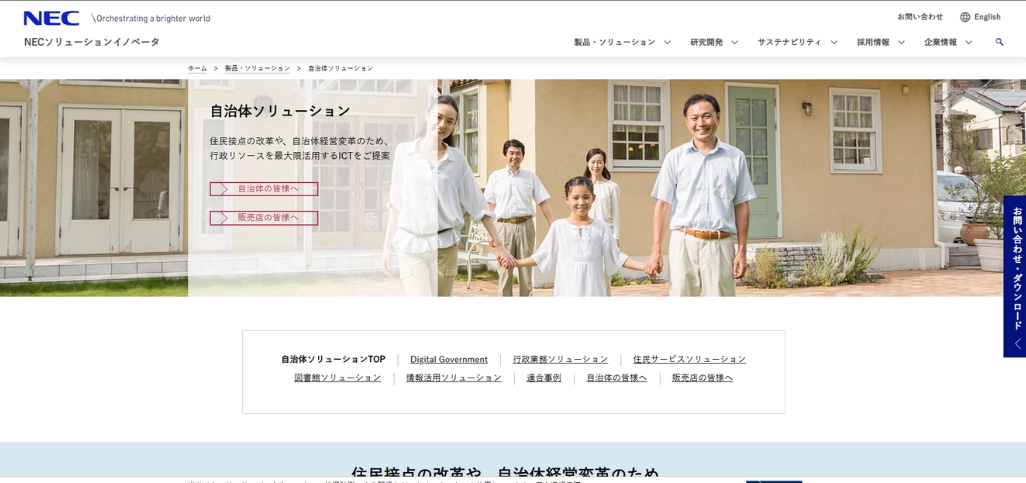Open 行政業務ソリューション link
The width and height of the screenshot is (1026, 483).
(x=560, y=359)
